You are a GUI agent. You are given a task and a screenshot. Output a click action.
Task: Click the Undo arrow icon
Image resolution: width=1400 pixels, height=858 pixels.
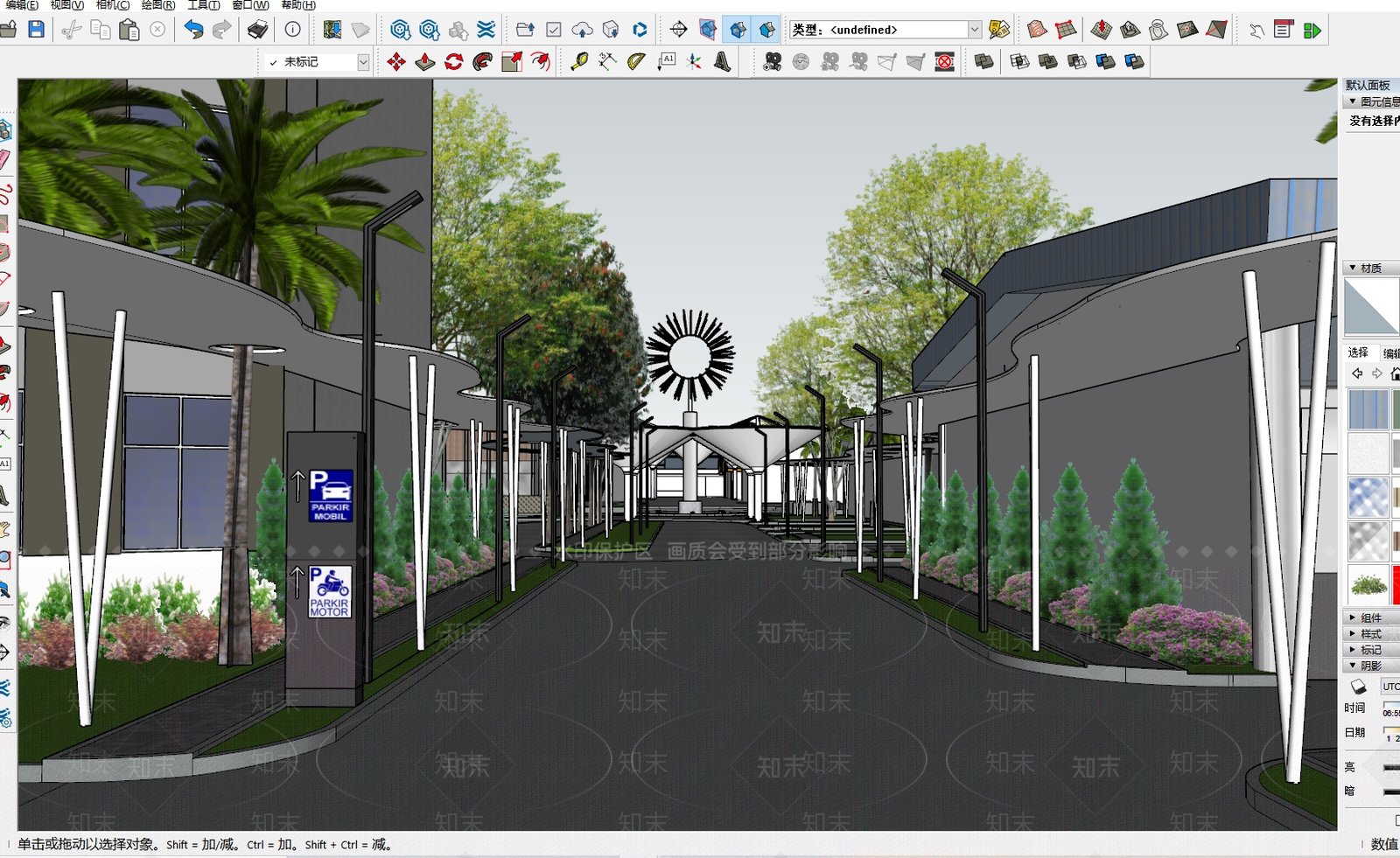[193, 30]
